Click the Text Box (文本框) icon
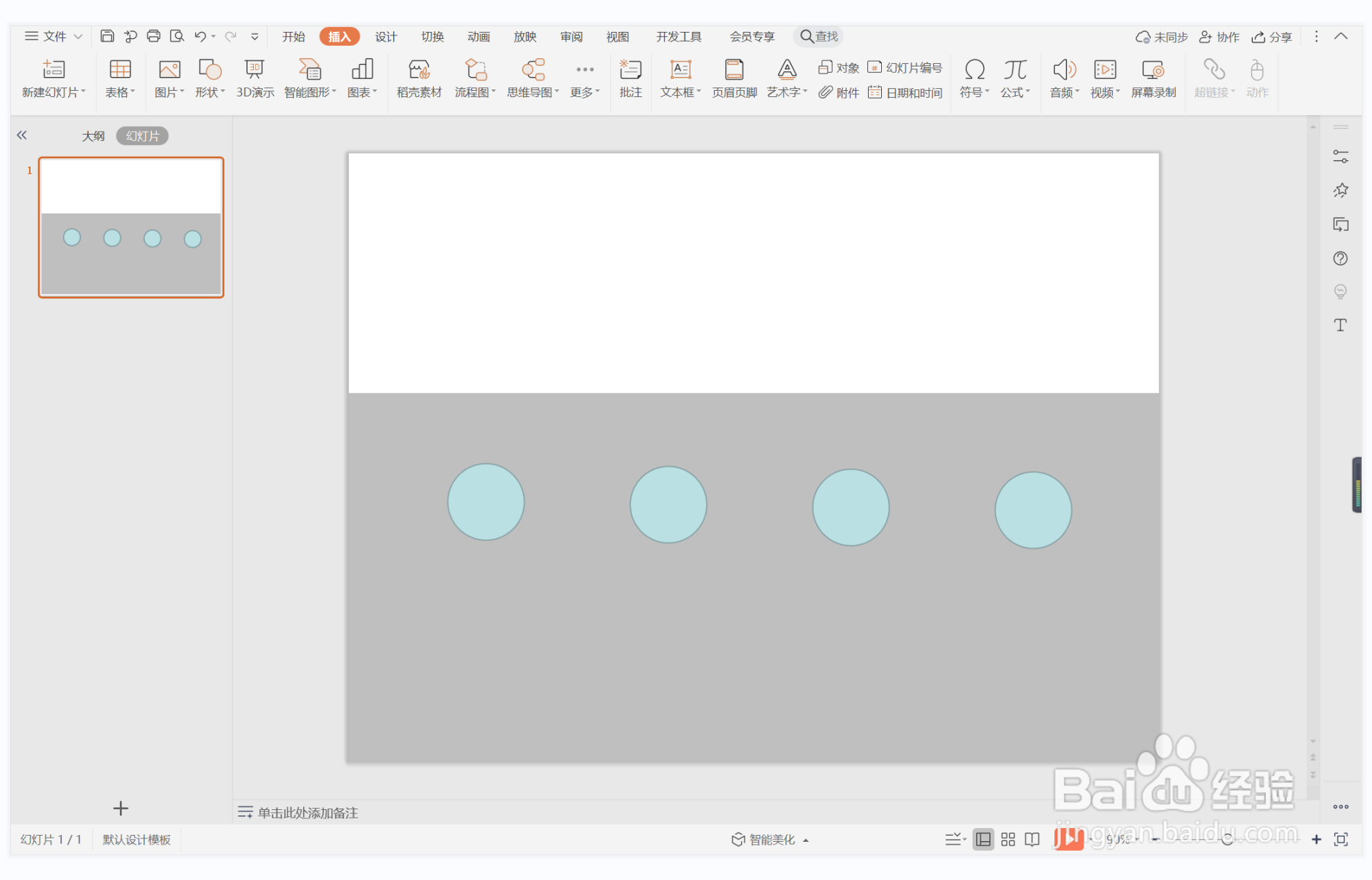This screenshot has height=880, width=1372. coord(680,70)
